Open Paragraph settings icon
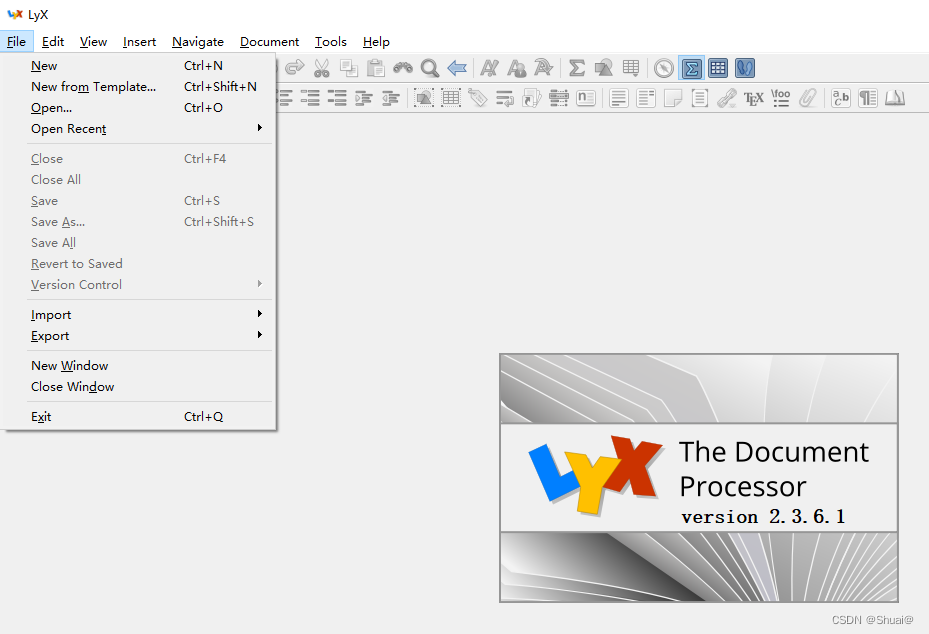929x634 pixels. pyautogui.click(x=868, y=98)
